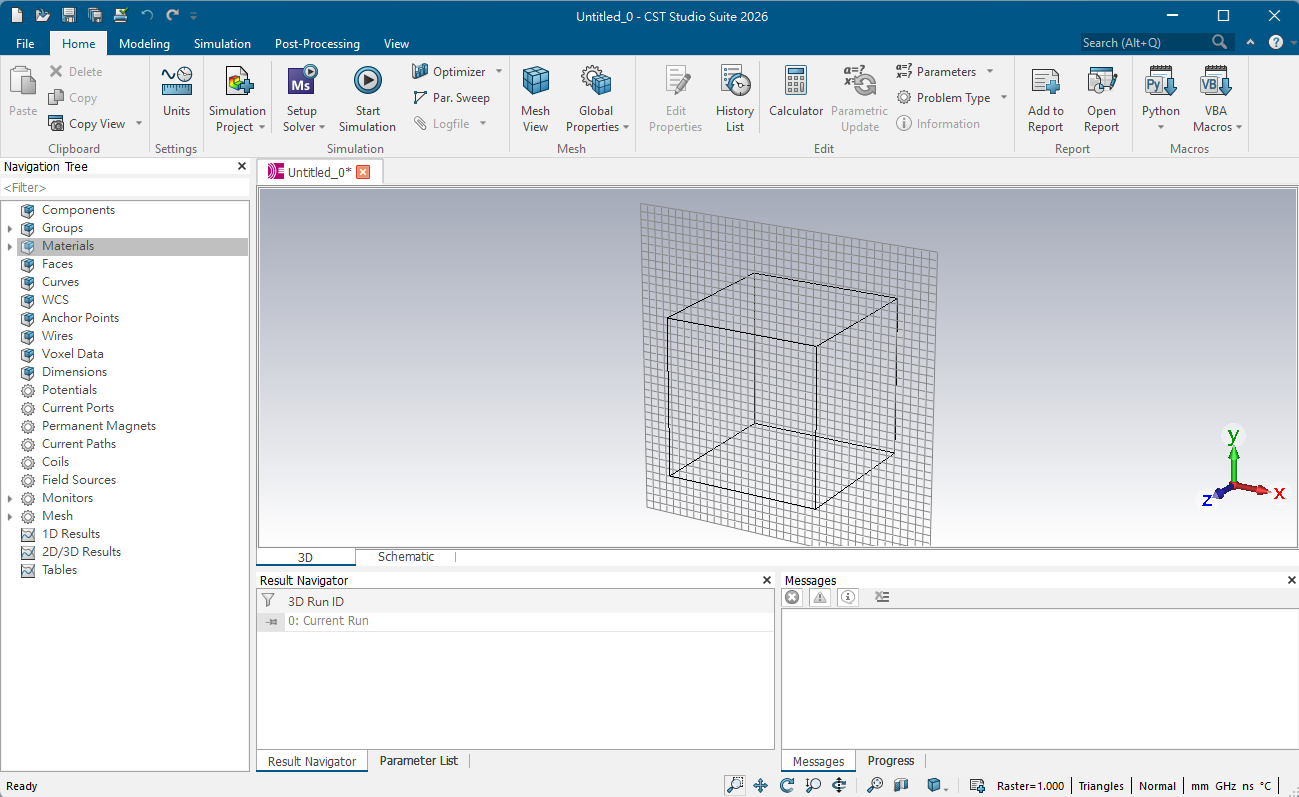Click Copy View button

pyautogui.click(x=87, y=124)
